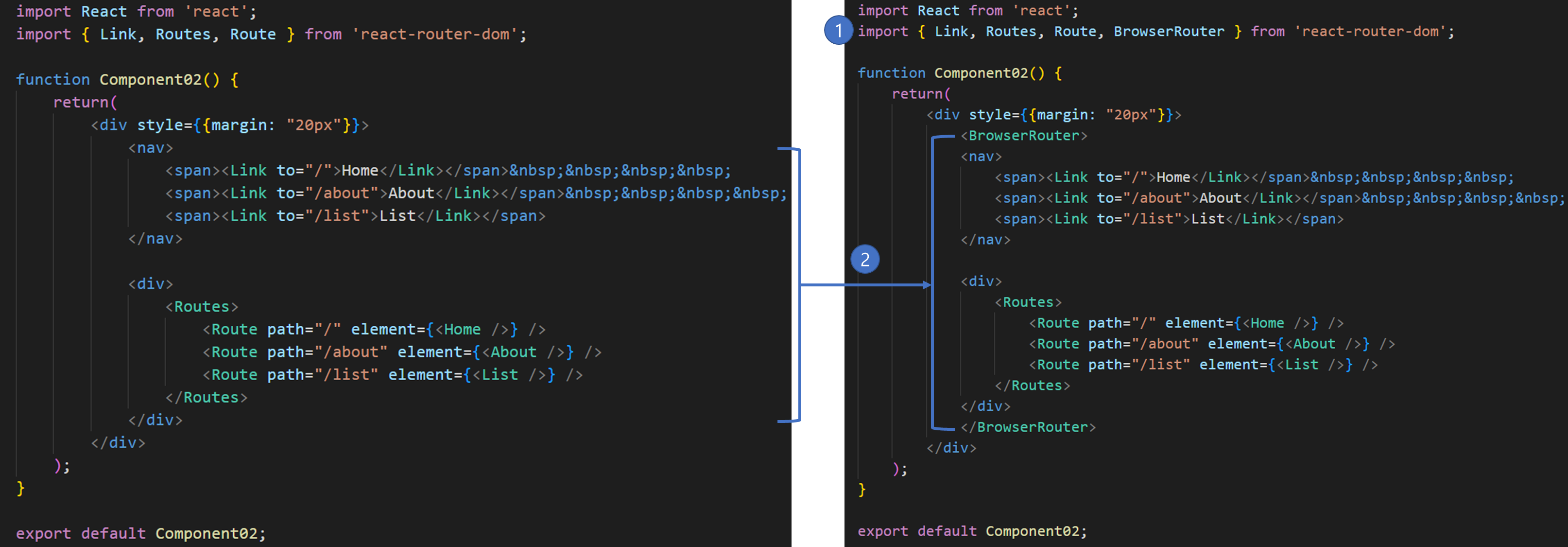
Task: Click the Home link text in left code
Action: point(360,171)
